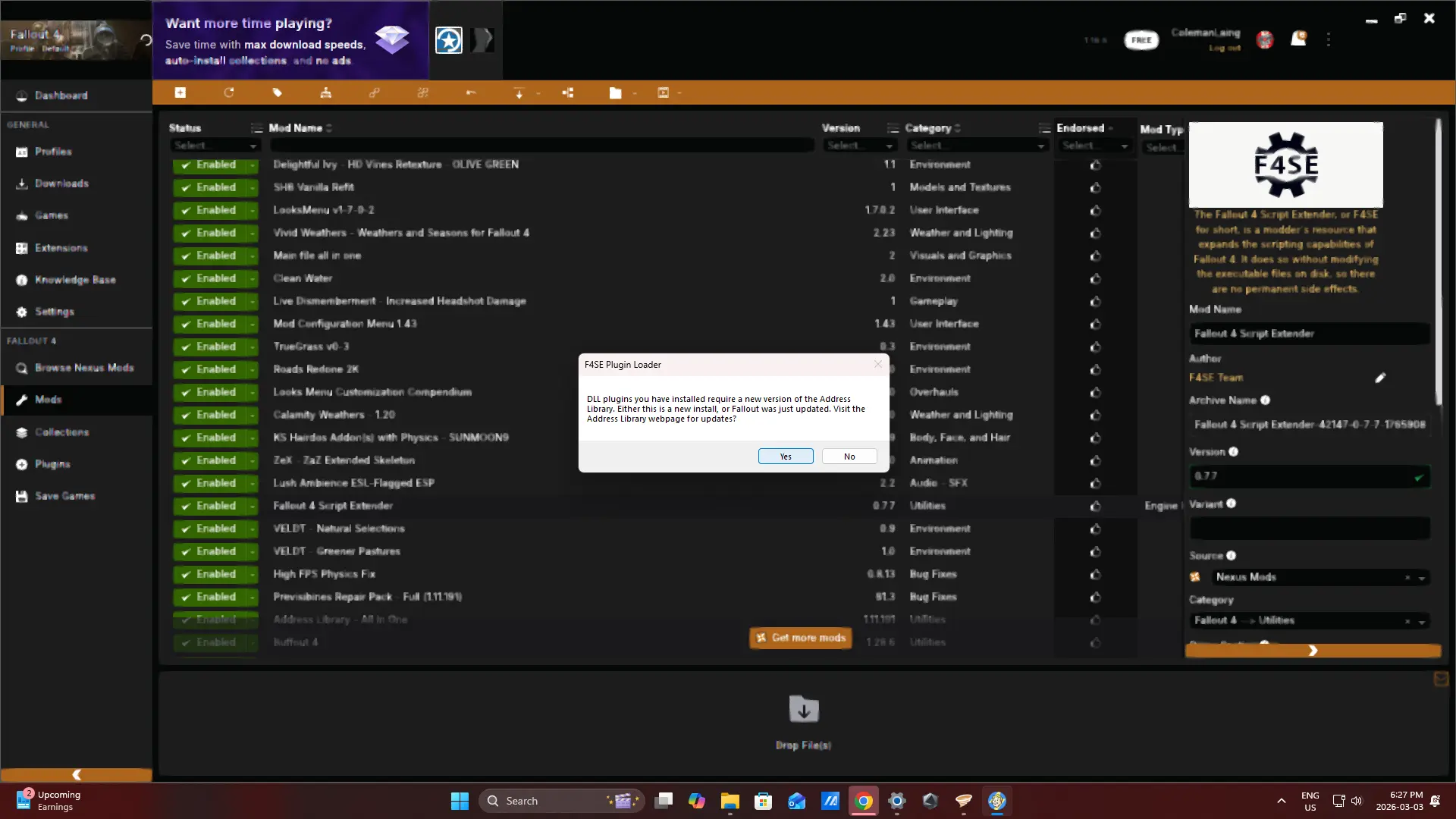
Task: Open Collections in the sidebar
Action: (x=61, y=432)
